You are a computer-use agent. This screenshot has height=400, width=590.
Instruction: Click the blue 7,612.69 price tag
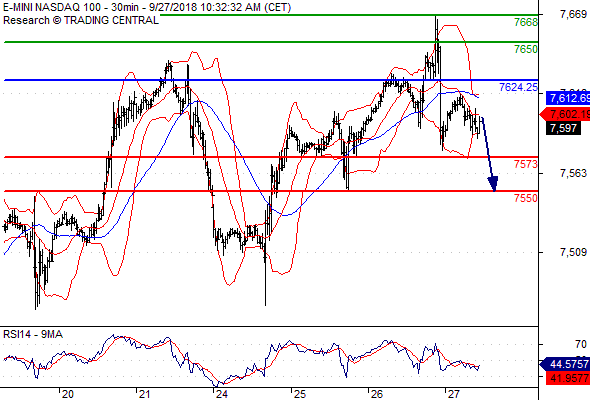tap(568, 99)
